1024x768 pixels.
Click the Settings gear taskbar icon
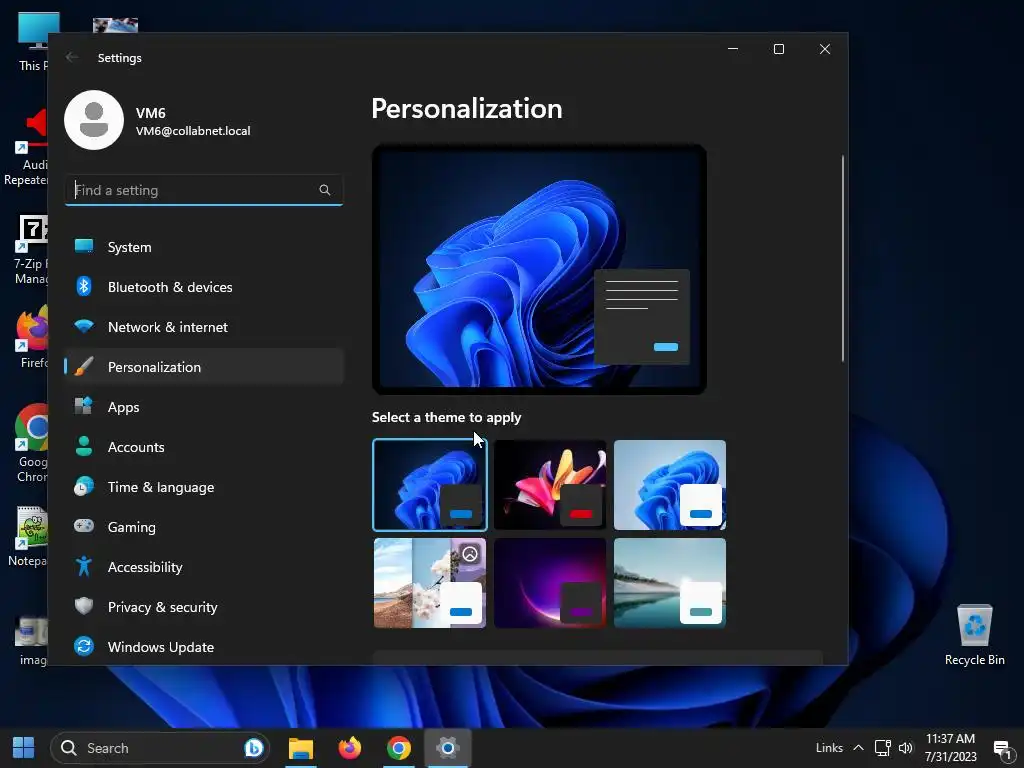click(447, 748)
